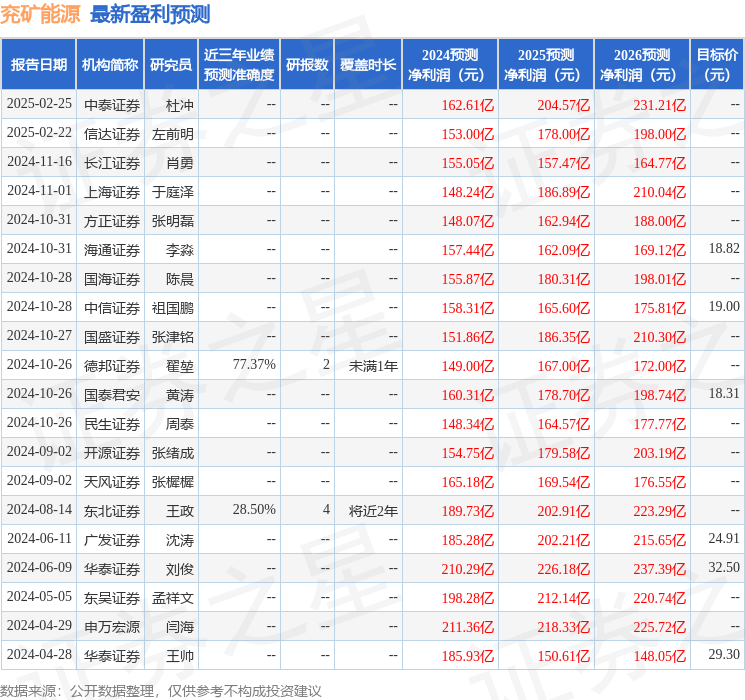745x700 pixels.
Task: Click the 148.05亿 2026 forecast value
Action: pos(659,656)
